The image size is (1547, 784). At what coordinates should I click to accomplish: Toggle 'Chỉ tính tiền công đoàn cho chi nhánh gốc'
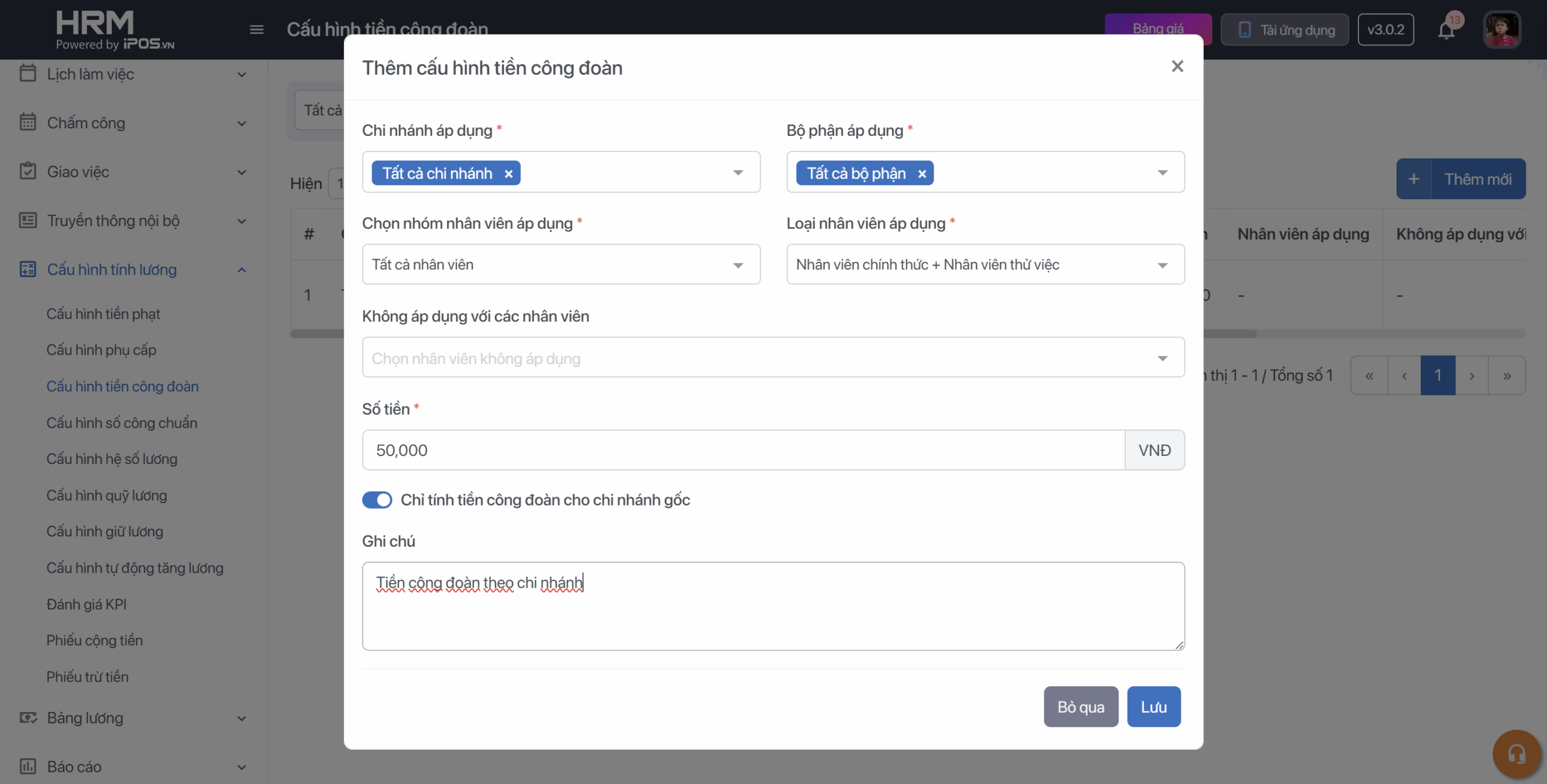click(377, 500)
